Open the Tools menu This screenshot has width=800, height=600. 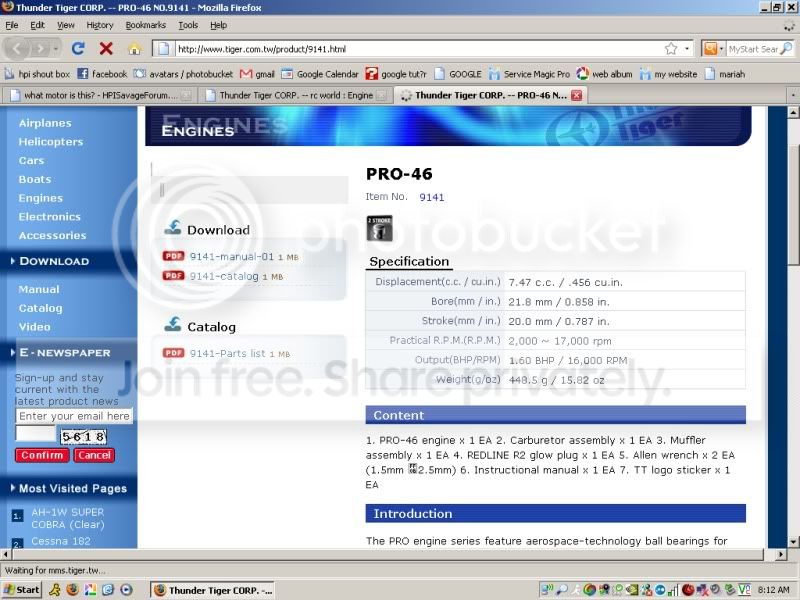click(x=188, y=25)
